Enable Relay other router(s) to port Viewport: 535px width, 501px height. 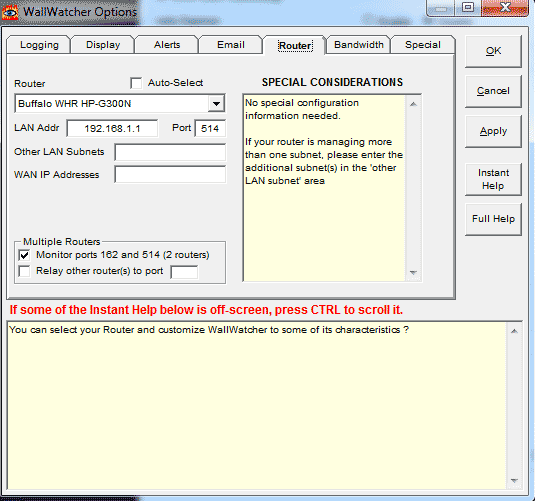(x=25, y=271)
